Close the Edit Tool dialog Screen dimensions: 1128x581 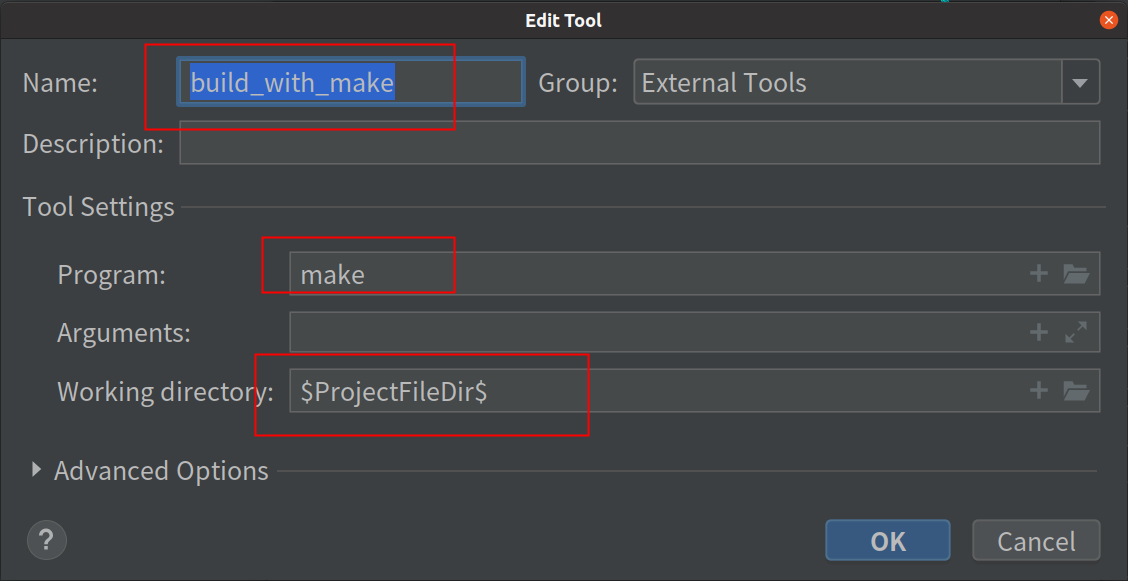click(1109, 21)
